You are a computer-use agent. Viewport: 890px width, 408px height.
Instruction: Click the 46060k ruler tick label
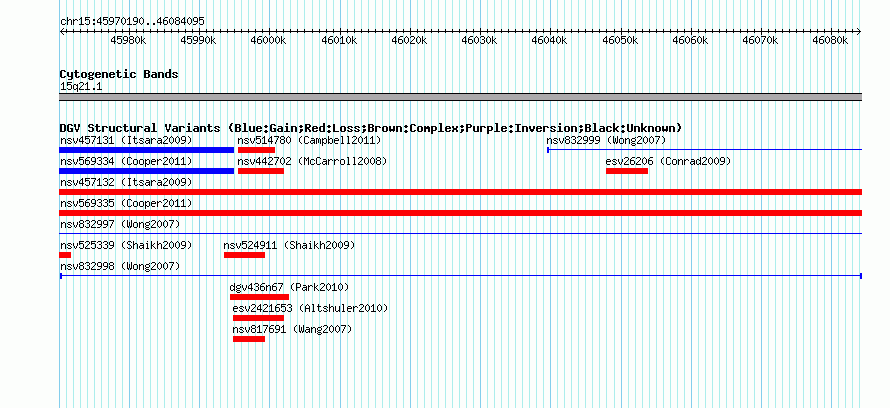coord(690,40)
